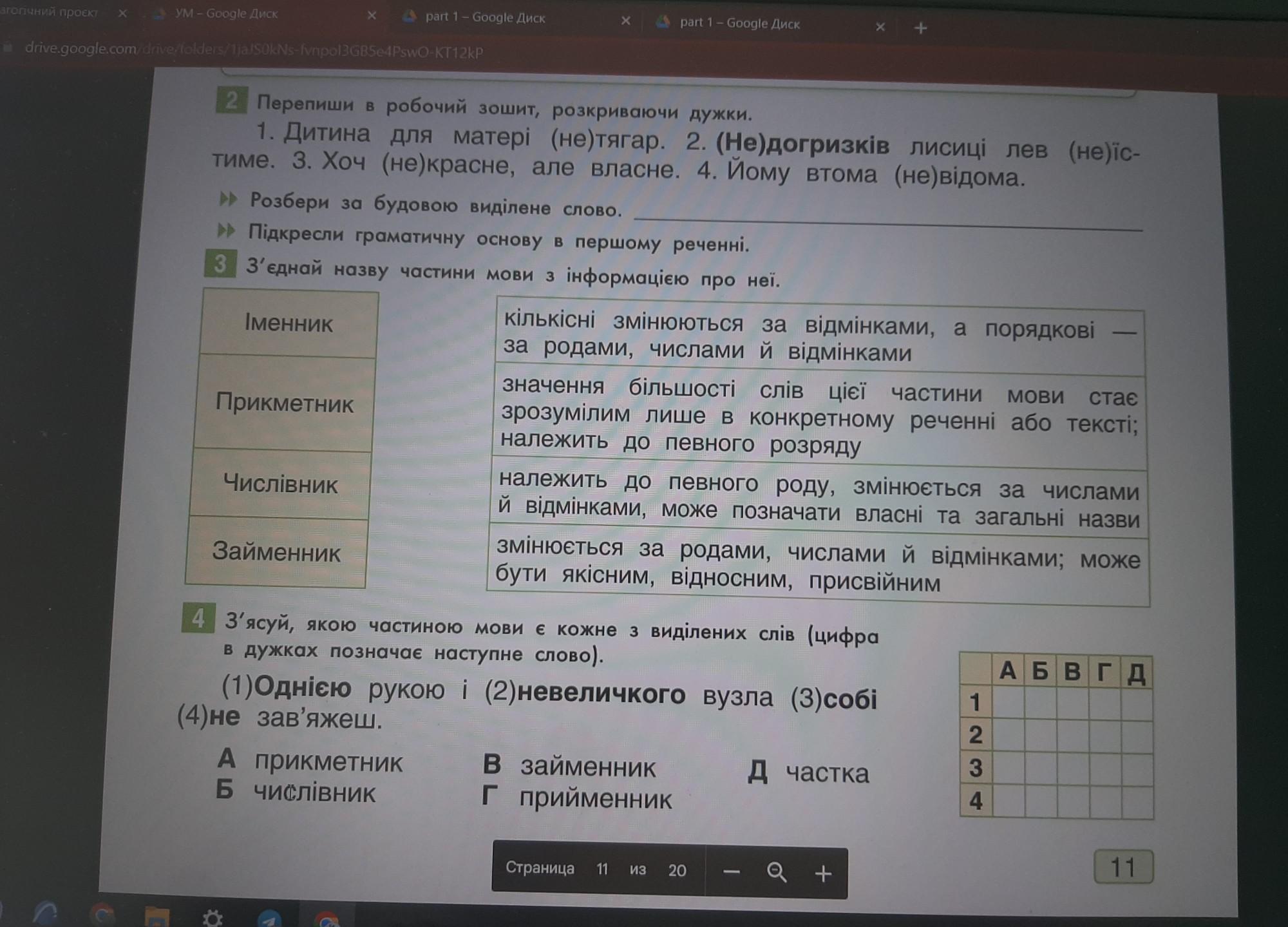Click the Chrome icon beside Telegram
The height and width of the screenshot is (927, 1288).
coord(327,919)
